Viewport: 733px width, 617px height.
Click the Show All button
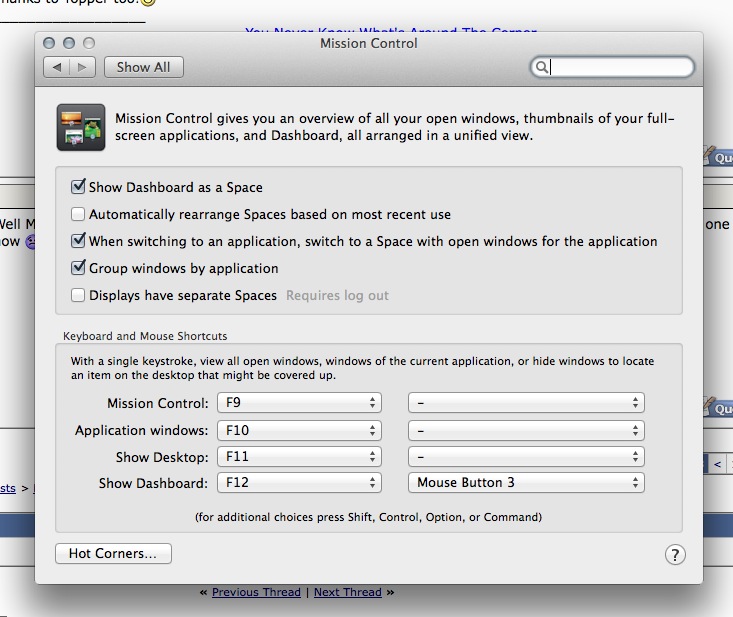[x=144, y=67]
